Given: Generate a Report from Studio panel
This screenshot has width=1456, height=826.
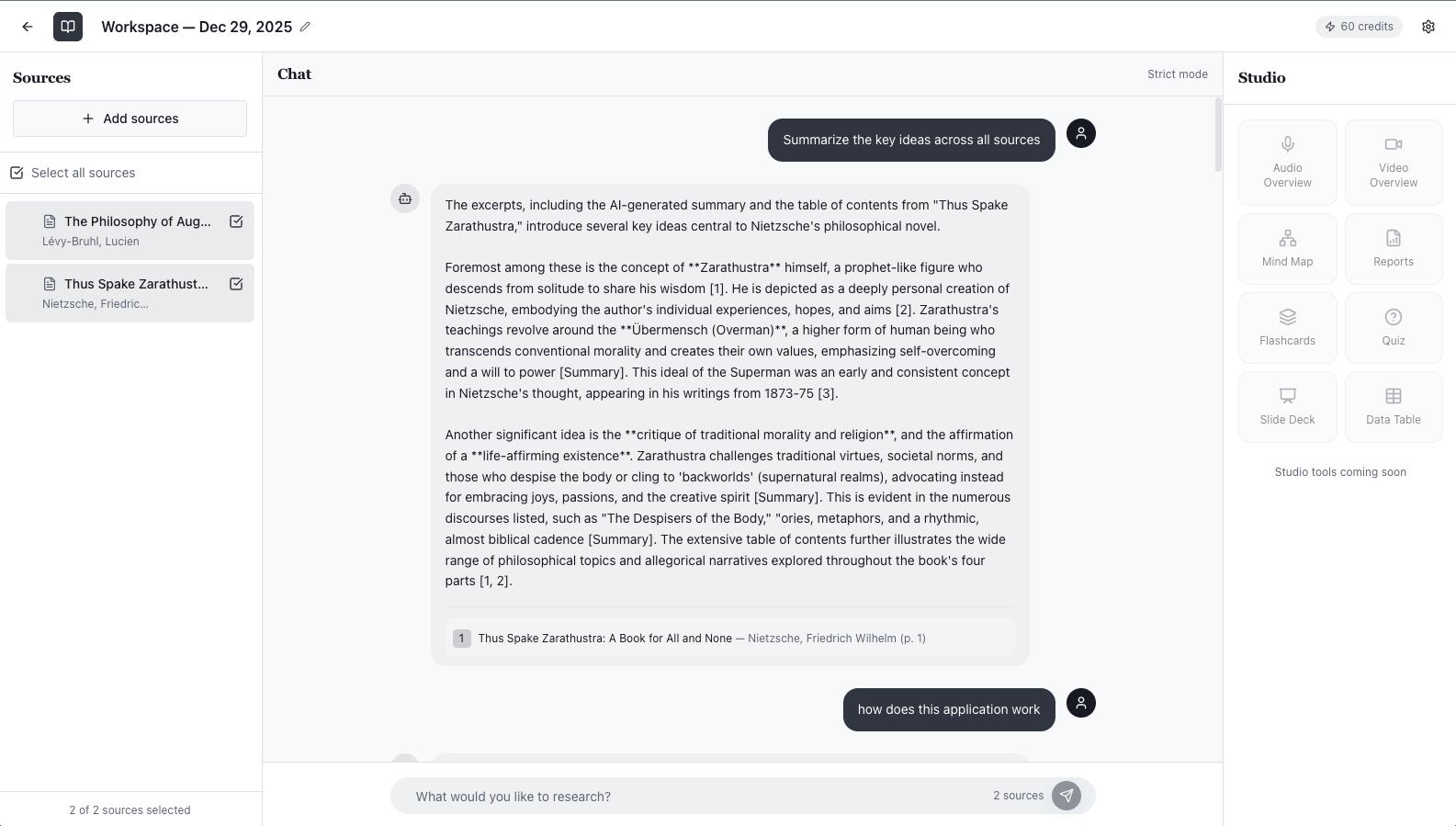Looking at the screenshot, I should [1393, 248].
